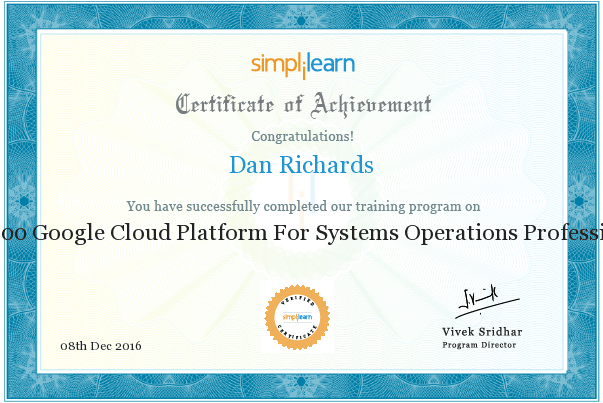
Task: Select the 'Congratulations!' text
Action: click(302, 137)
